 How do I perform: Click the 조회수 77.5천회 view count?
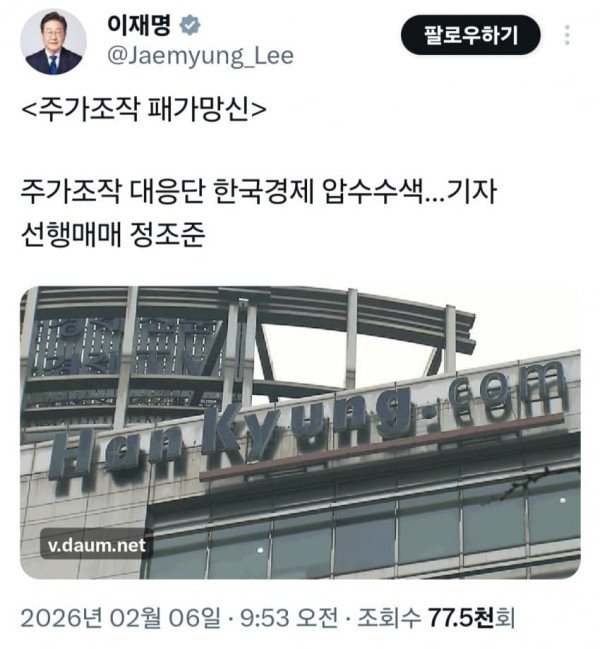pyautogui.click(x=436, y=618)
